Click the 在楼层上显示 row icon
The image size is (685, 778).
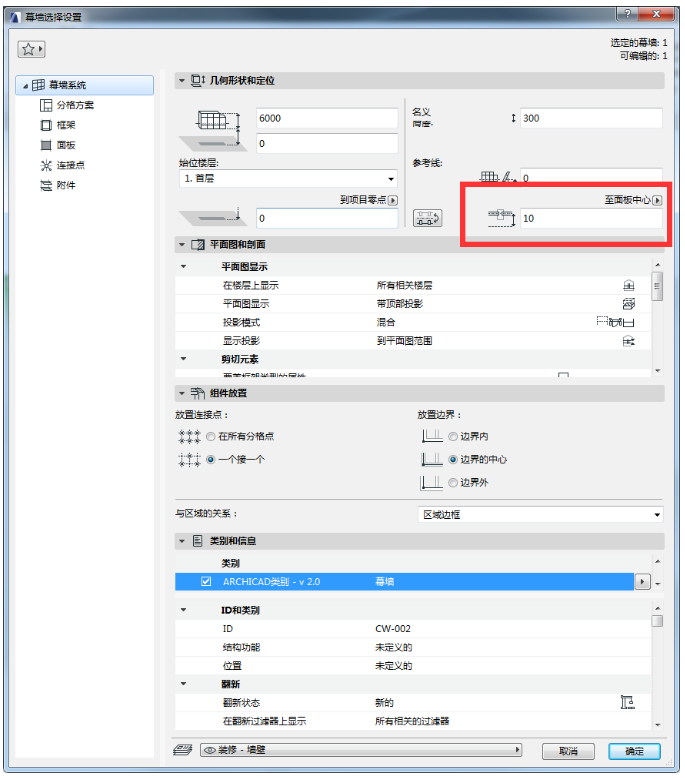click(628, 285)
